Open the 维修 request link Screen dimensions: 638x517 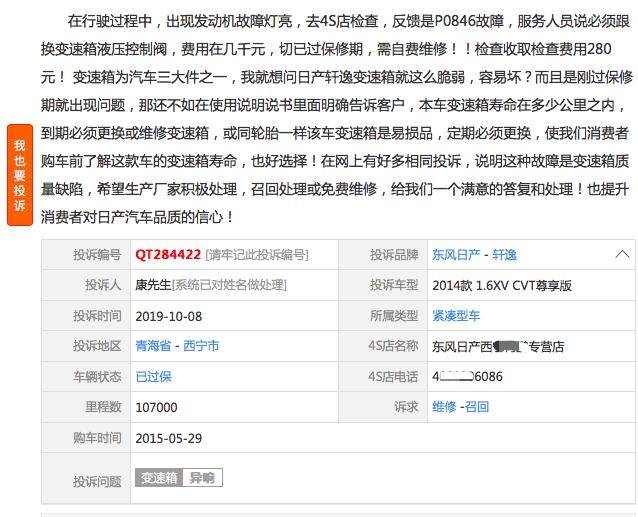[x=444, y=407]
